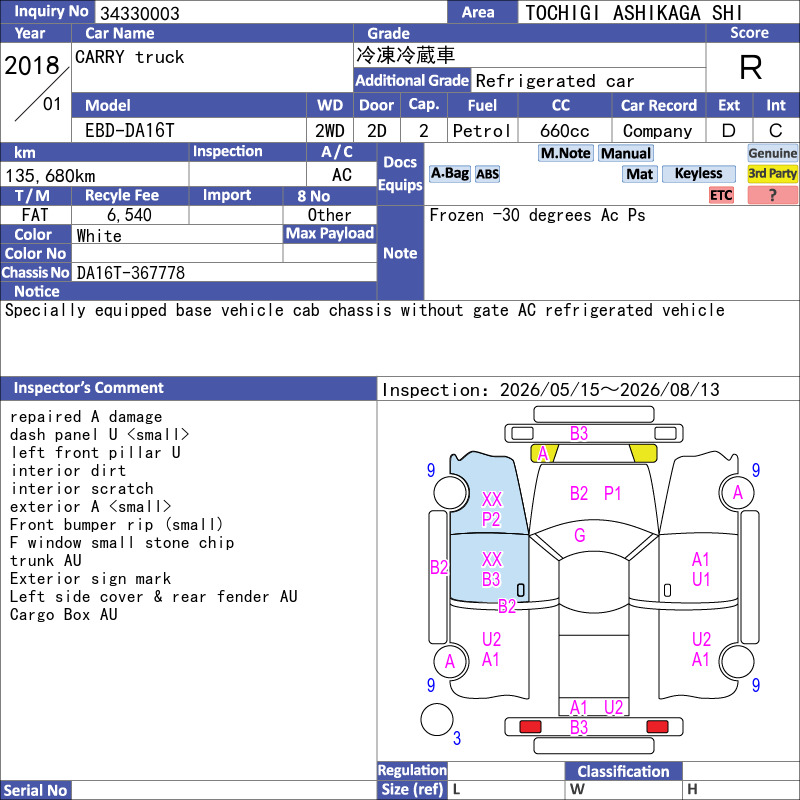Image resolution: width=800 pixels, height=800 pixels.
Task: Click the Mat equipment badge
Action: point(639,174)
